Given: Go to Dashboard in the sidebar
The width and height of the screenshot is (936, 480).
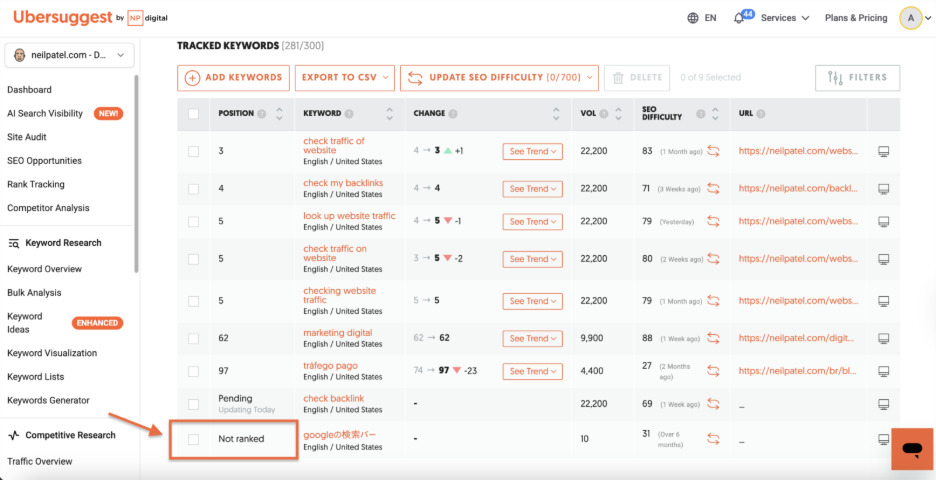Looking at the screenshot, I should pos(29,90).
